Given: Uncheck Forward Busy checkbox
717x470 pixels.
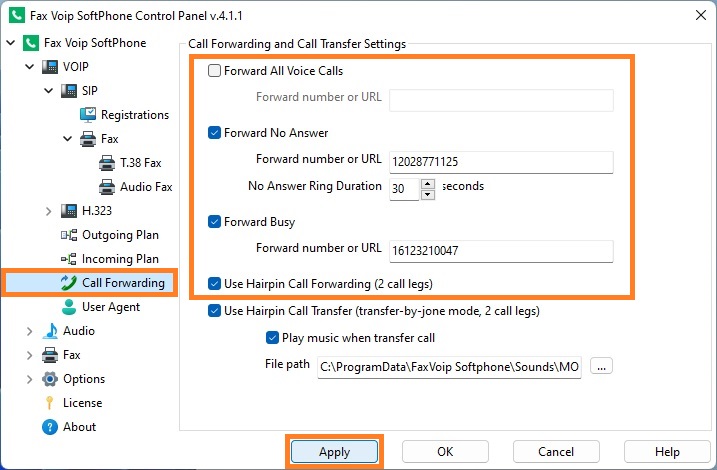Looking at the screenshot, I should [x=214, y=222].
